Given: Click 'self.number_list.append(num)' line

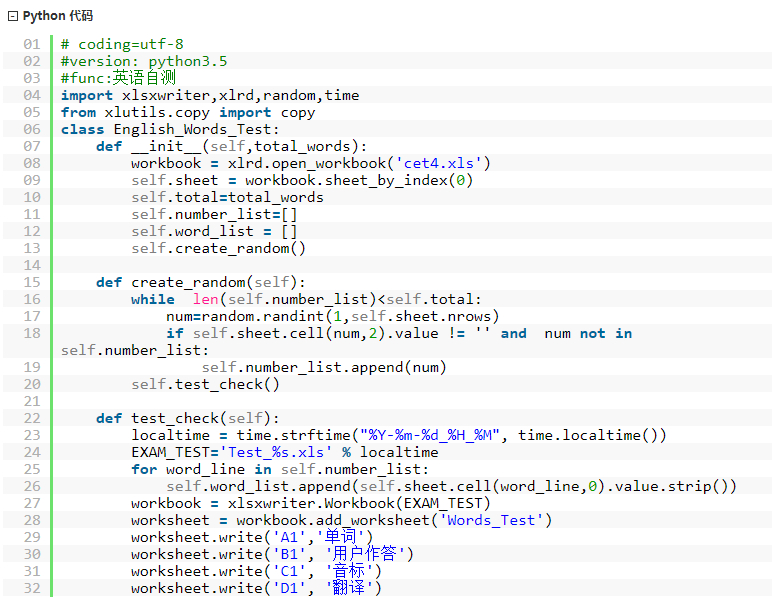Looking at the screenshot, I should (x=324, y=367).
